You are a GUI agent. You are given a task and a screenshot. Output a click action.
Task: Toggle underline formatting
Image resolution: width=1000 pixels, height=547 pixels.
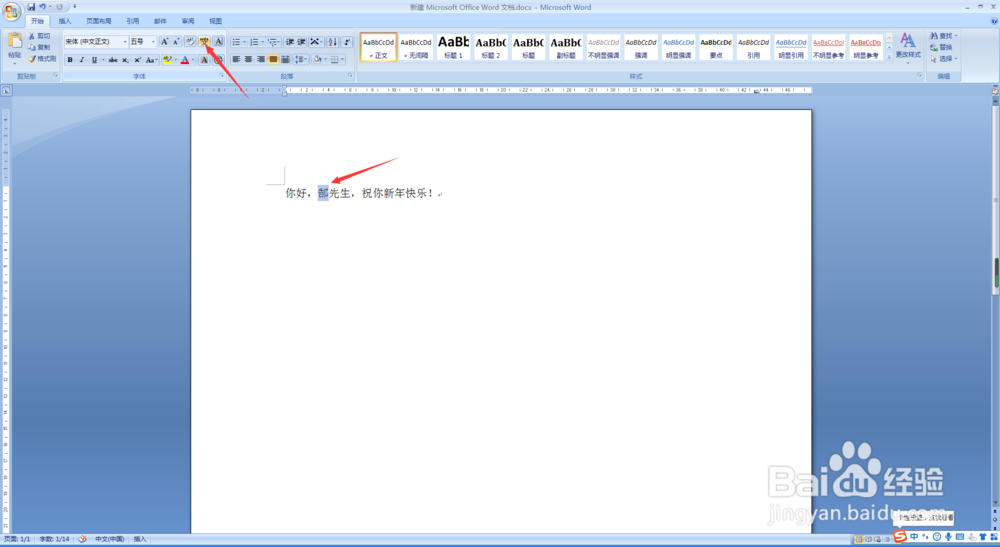(x=94, y=59)
